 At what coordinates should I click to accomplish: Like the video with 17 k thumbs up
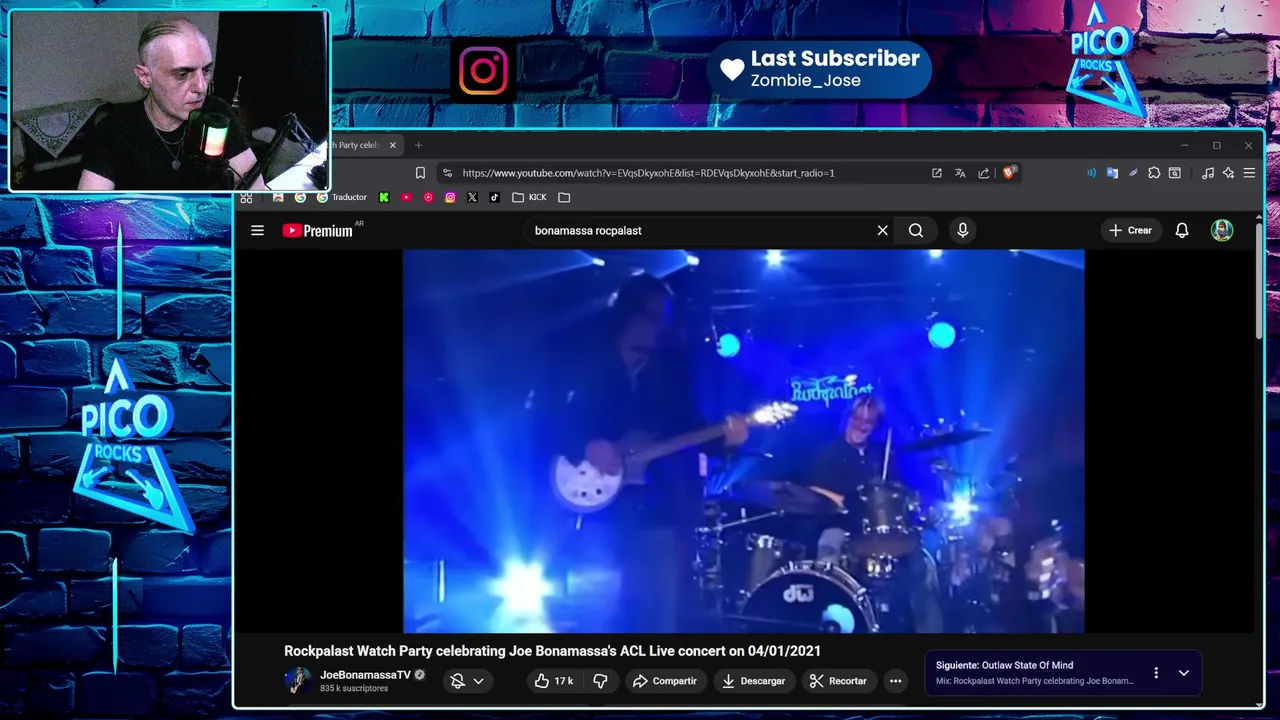(x=553, y=681)
